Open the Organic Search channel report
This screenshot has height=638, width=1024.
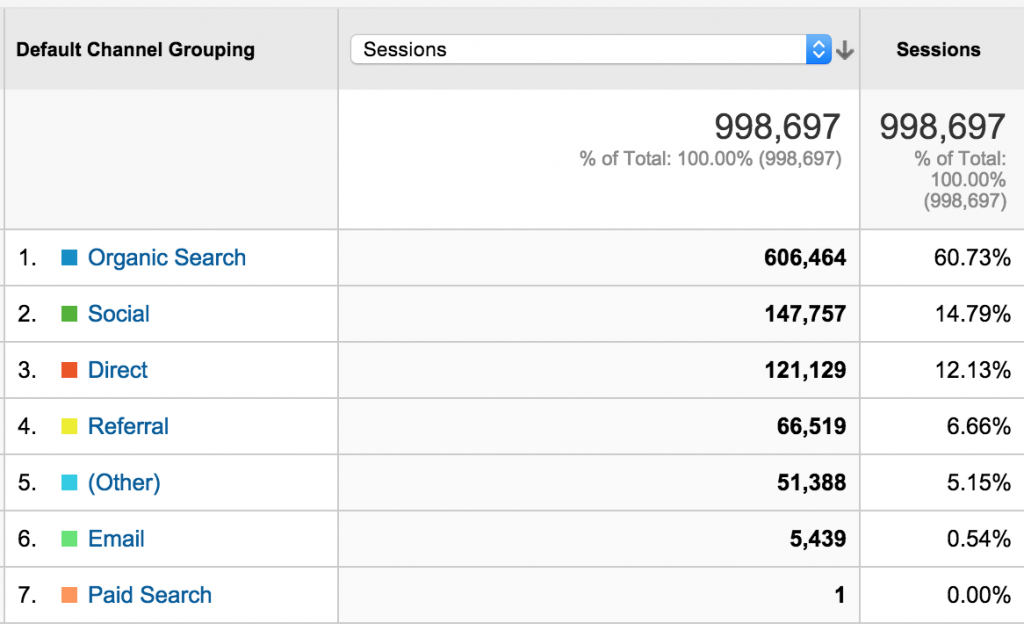pos(166,257)
